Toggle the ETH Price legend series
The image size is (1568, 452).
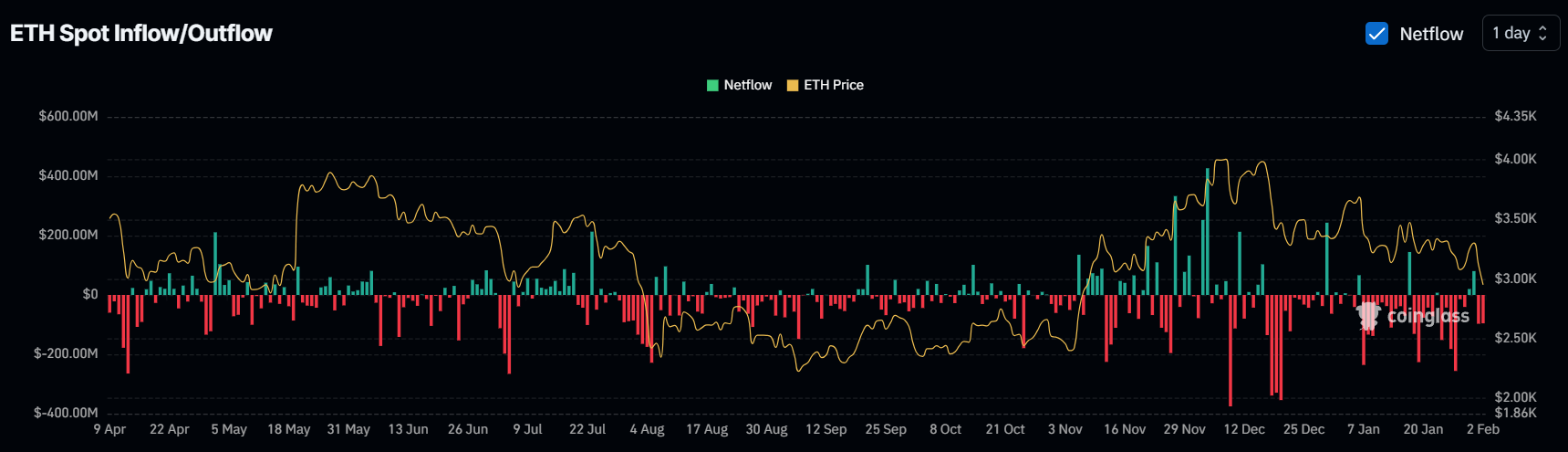[x=826, y=85]
